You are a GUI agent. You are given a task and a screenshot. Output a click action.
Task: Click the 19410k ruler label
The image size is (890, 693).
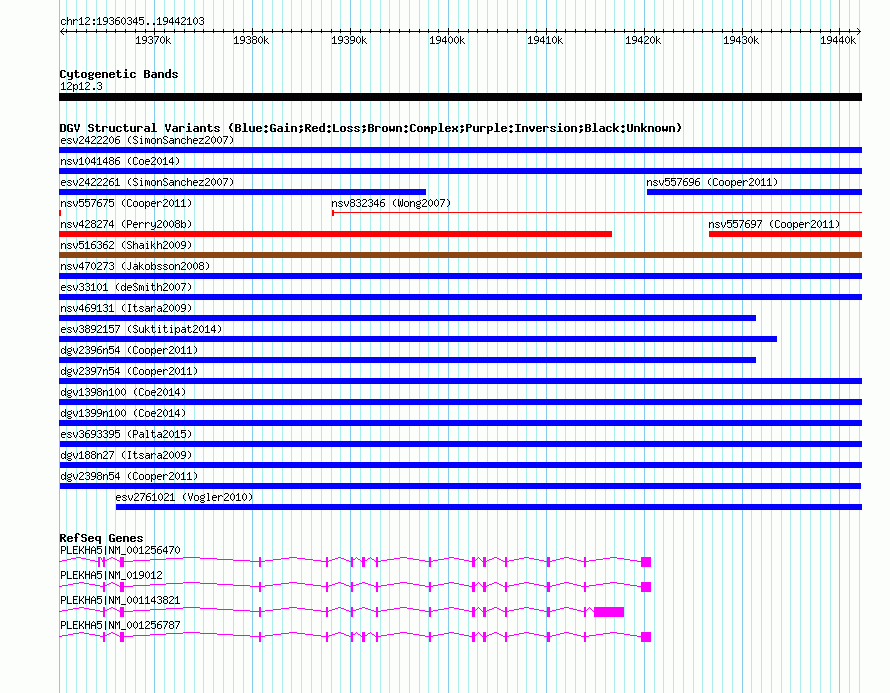point(545,40)
